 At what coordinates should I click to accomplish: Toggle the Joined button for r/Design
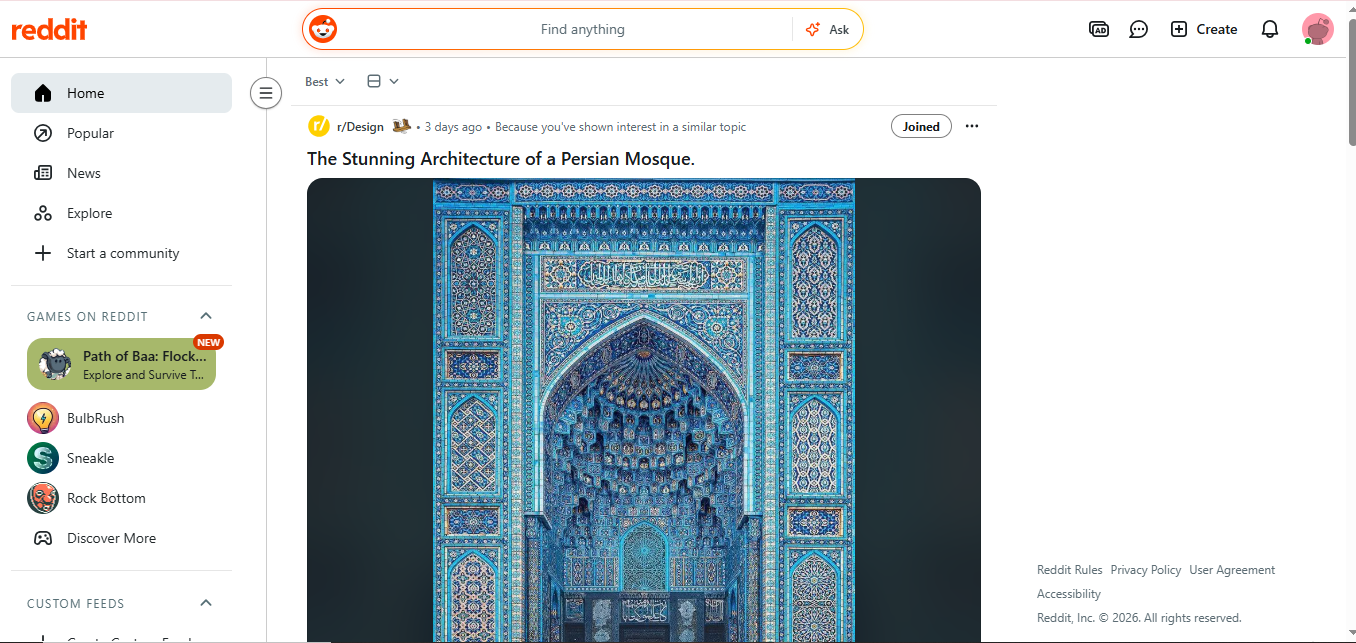click(920, 126)
